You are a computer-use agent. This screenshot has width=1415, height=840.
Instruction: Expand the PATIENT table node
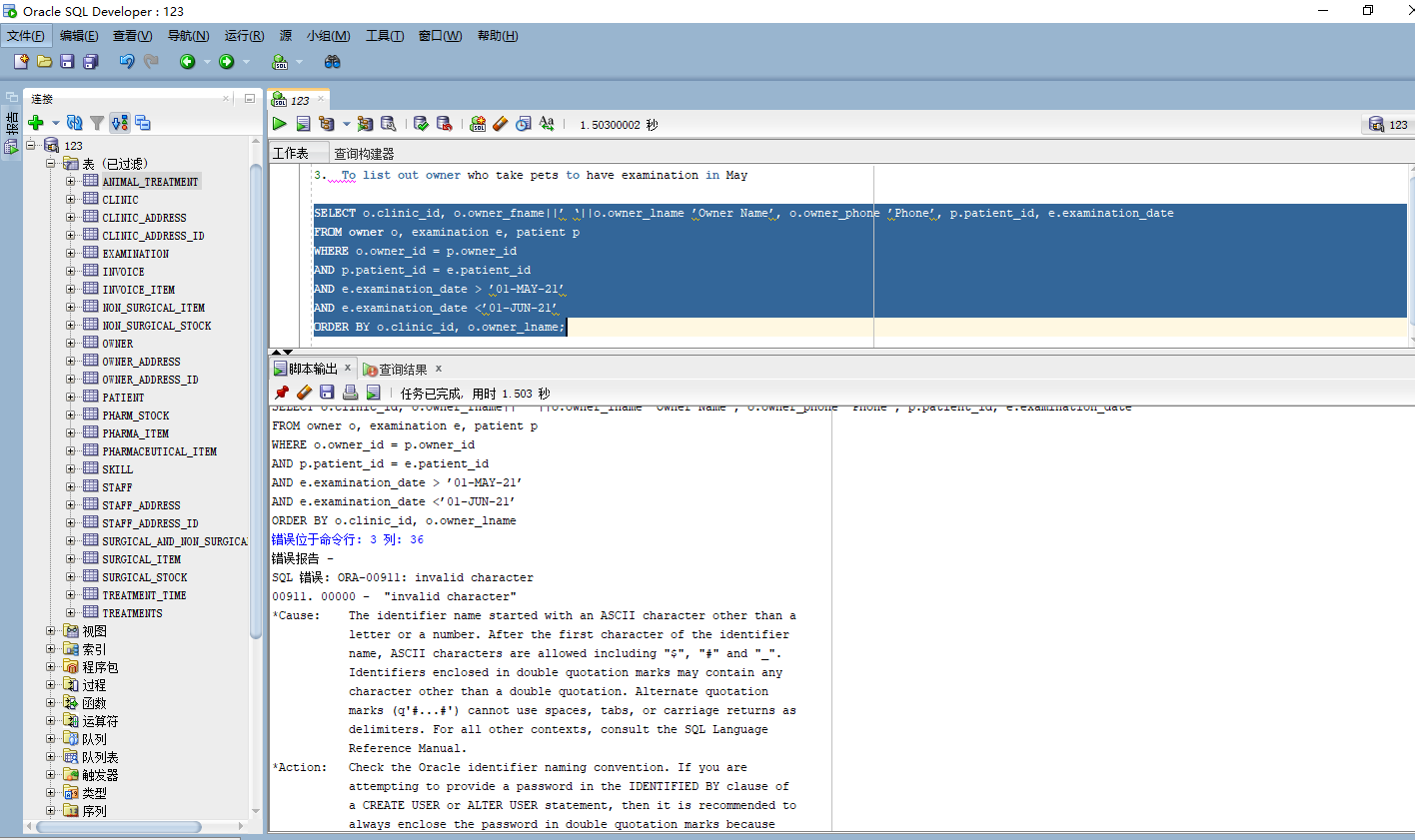[71, 397]
